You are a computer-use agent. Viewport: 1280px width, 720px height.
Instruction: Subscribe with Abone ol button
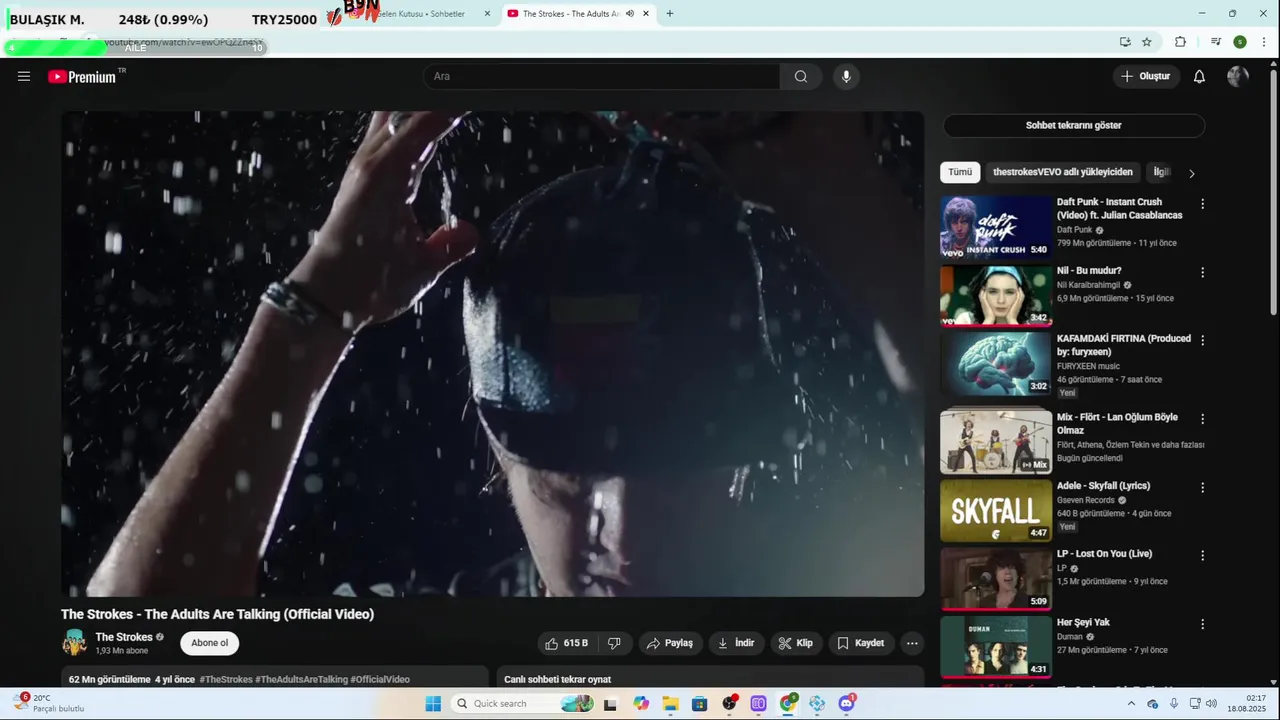[210, 643]
